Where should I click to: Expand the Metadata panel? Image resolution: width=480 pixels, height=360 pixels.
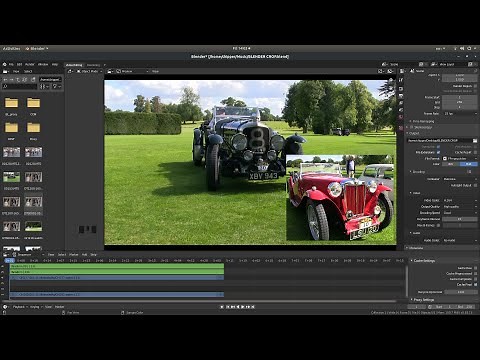tap(416, 248)
